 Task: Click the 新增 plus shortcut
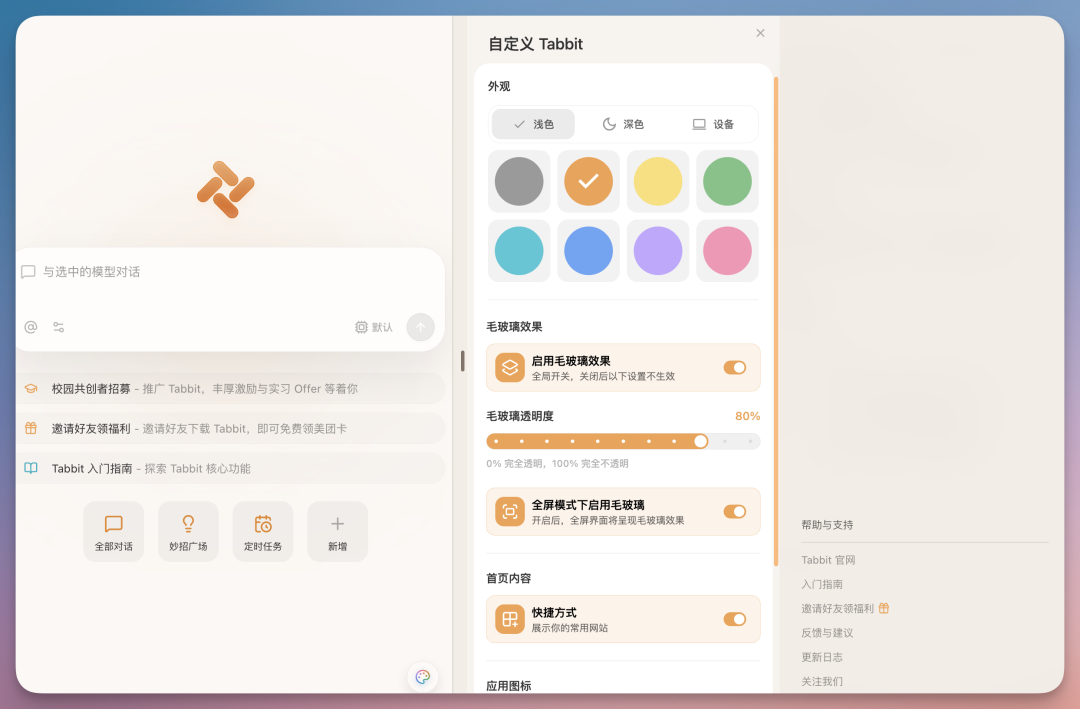pos(338,532)
